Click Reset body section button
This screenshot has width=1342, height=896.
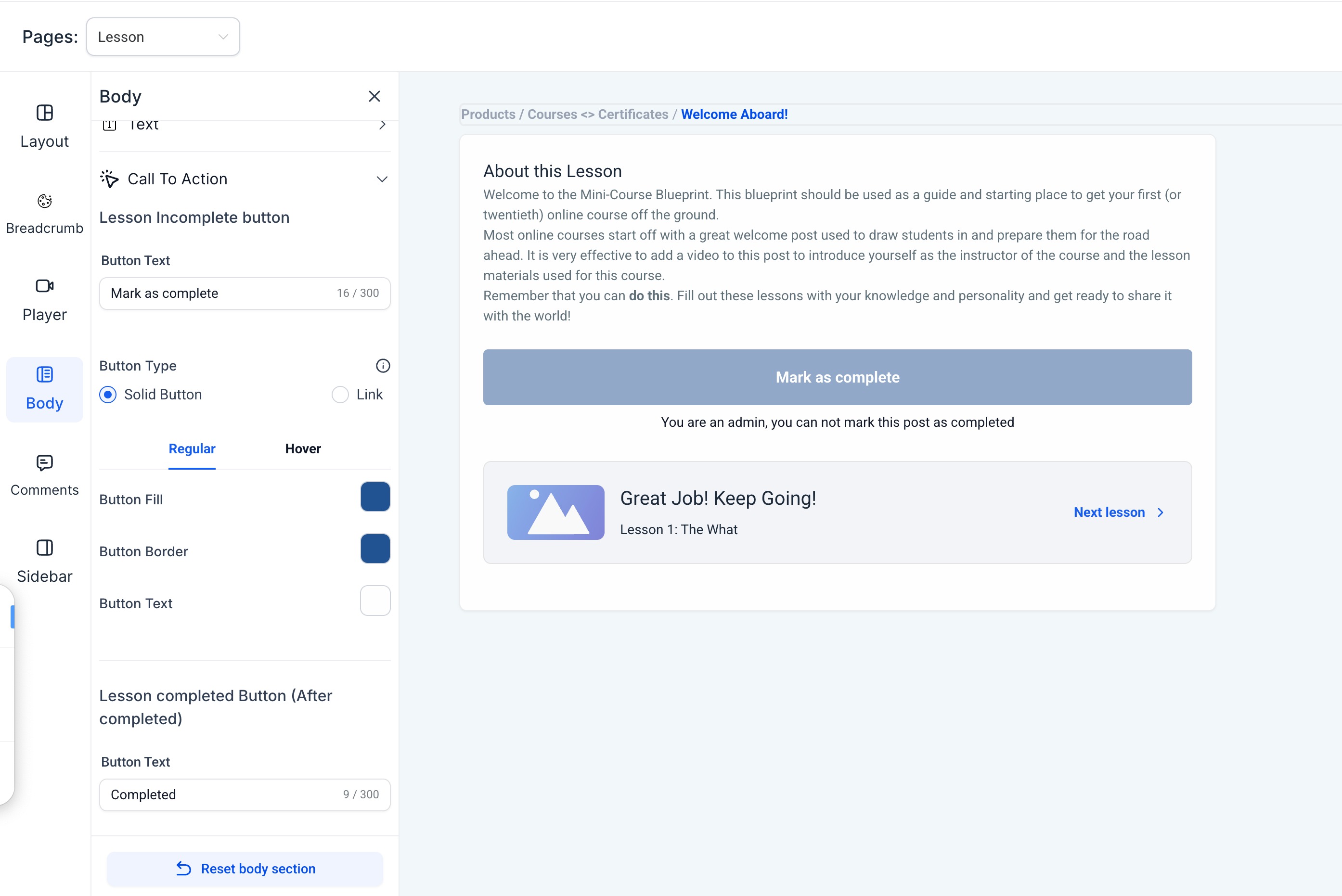coord(245,869)
